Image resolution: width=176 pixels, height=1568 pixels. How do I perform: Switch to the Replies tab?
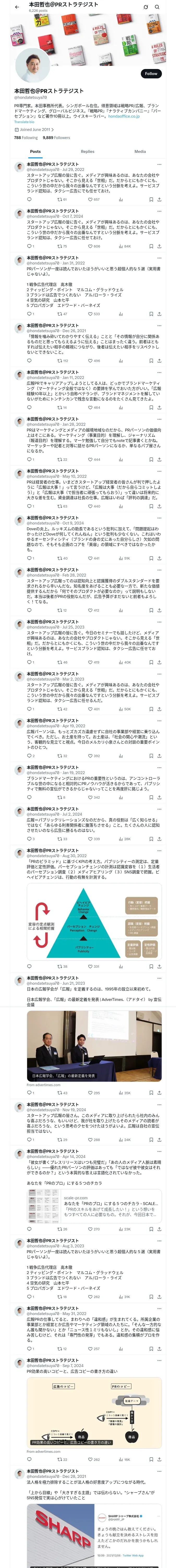pyautogui.click(x=87, y=152)
